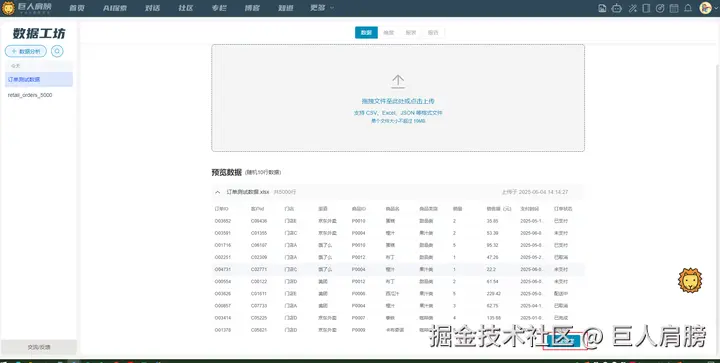Click the search icon beside 数据分析

tap(57, 51)
